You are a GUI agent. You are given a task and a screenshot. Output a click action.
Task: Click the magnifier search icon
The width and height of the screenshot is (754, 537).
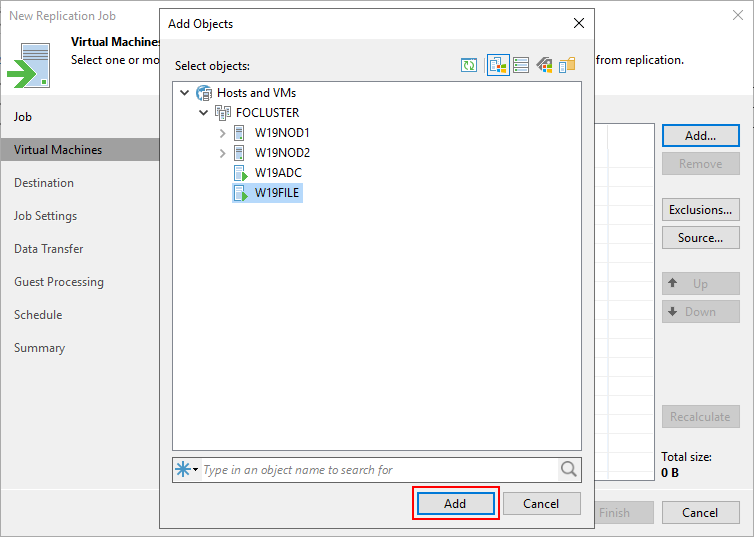(569, 469)
